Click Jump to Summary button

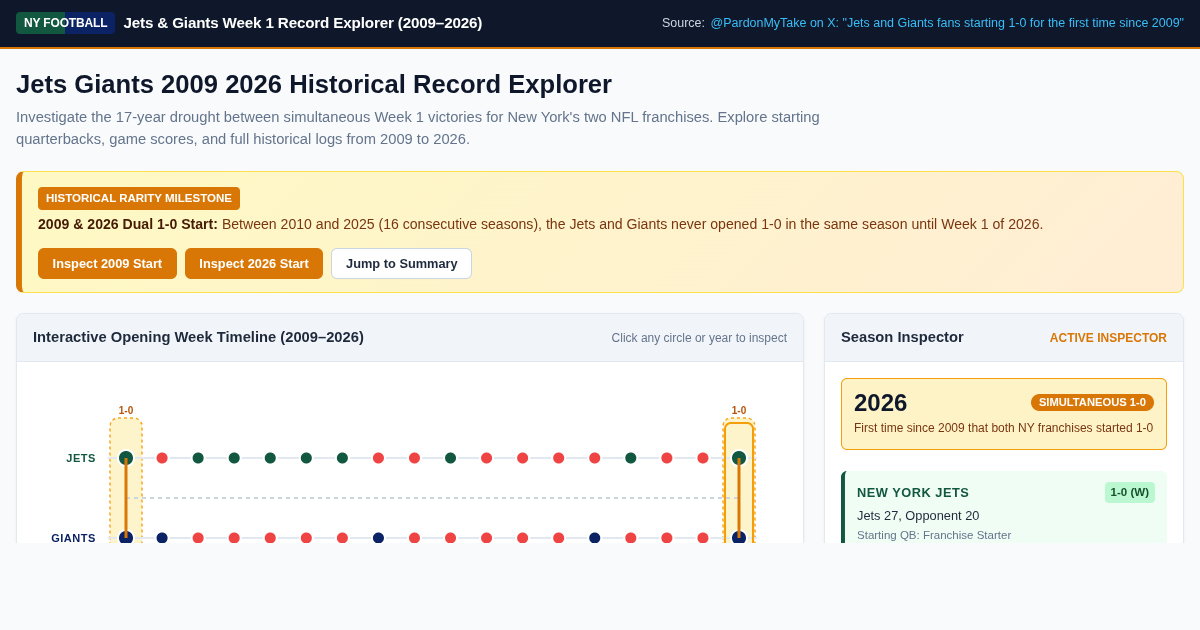401,264
